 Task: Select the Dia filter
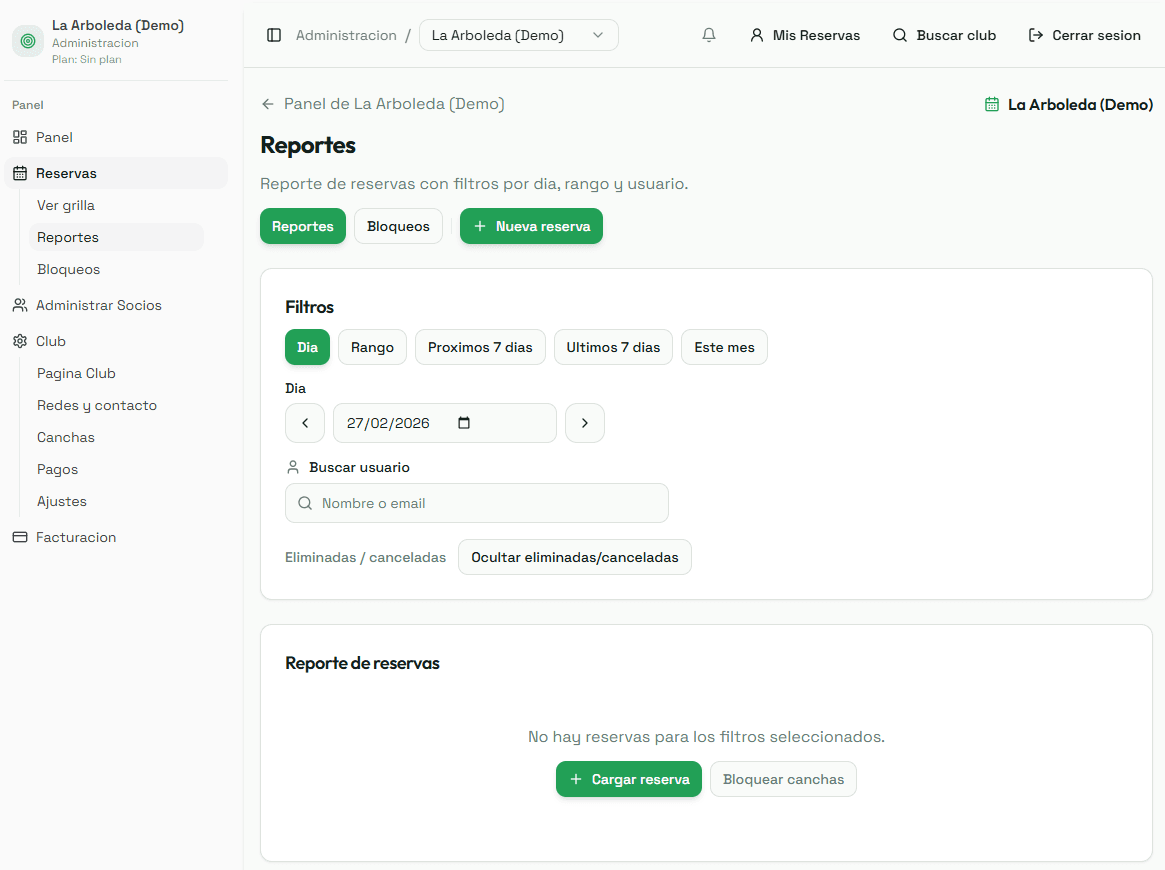pyautogui.click(x=307, y=347)
